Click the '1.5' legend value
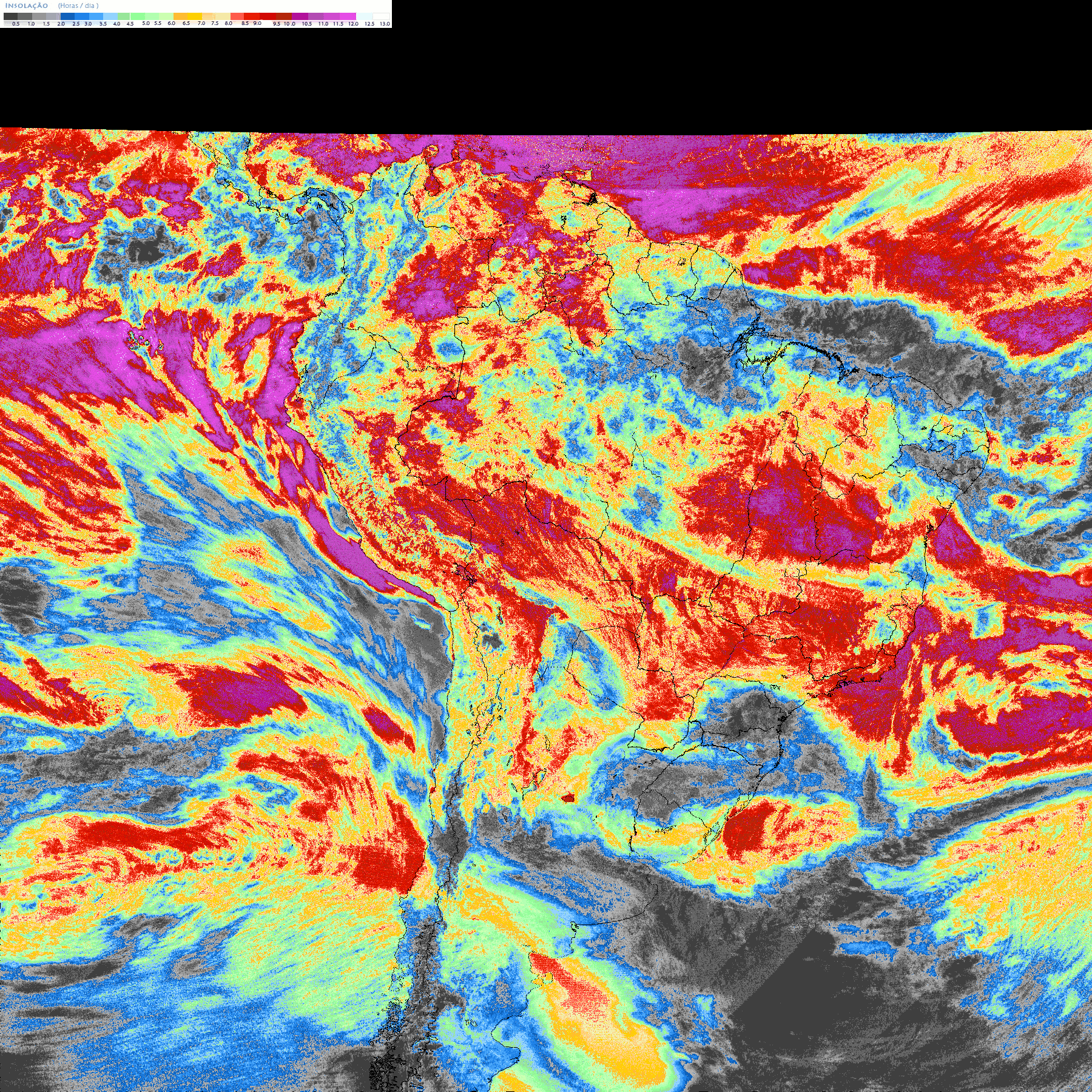 point(46,24)
